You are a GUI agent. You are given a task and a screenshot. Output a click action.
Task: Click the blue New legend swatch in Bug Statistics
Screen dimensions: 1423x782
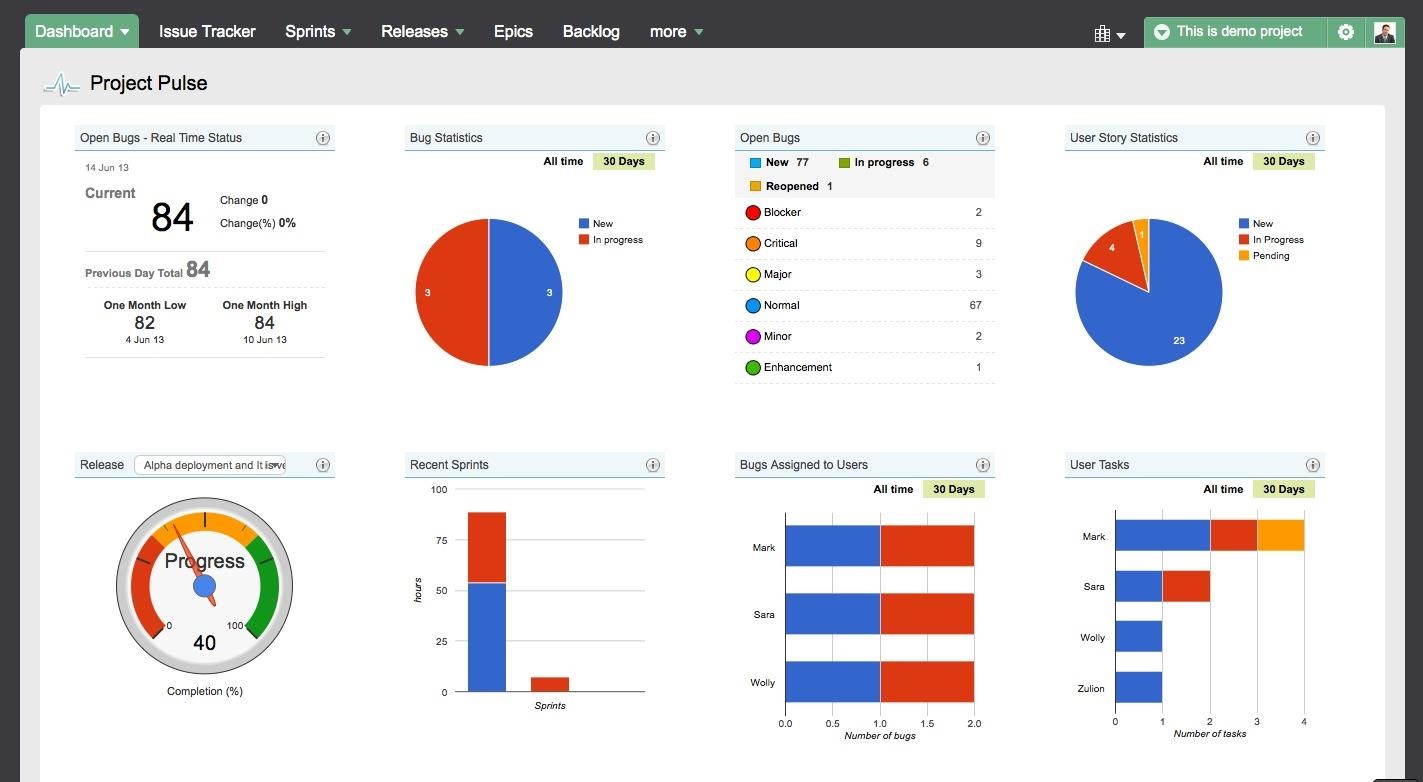pyautogui.click(x=584, y=224)
